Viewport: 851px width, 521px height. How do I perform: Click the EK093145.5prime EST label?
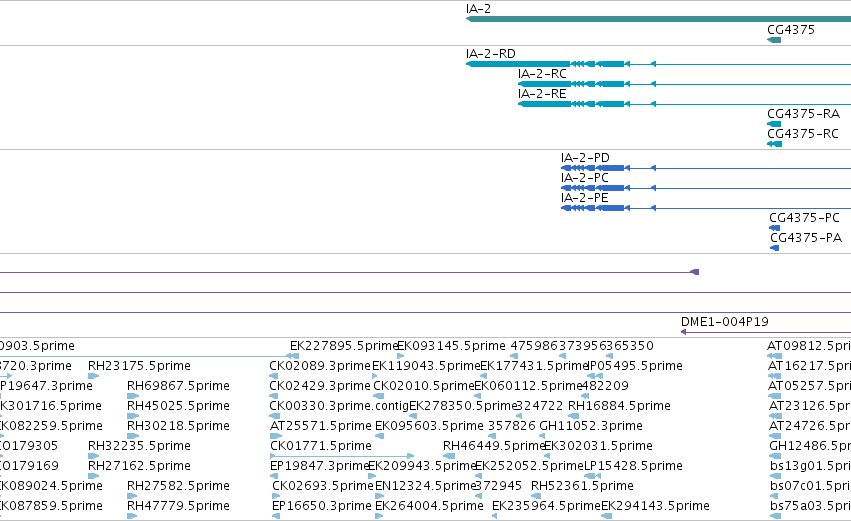click(452, 346)
